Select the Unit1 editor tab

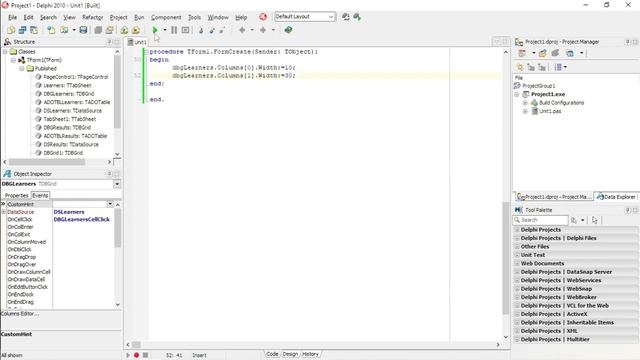point(137,42)
